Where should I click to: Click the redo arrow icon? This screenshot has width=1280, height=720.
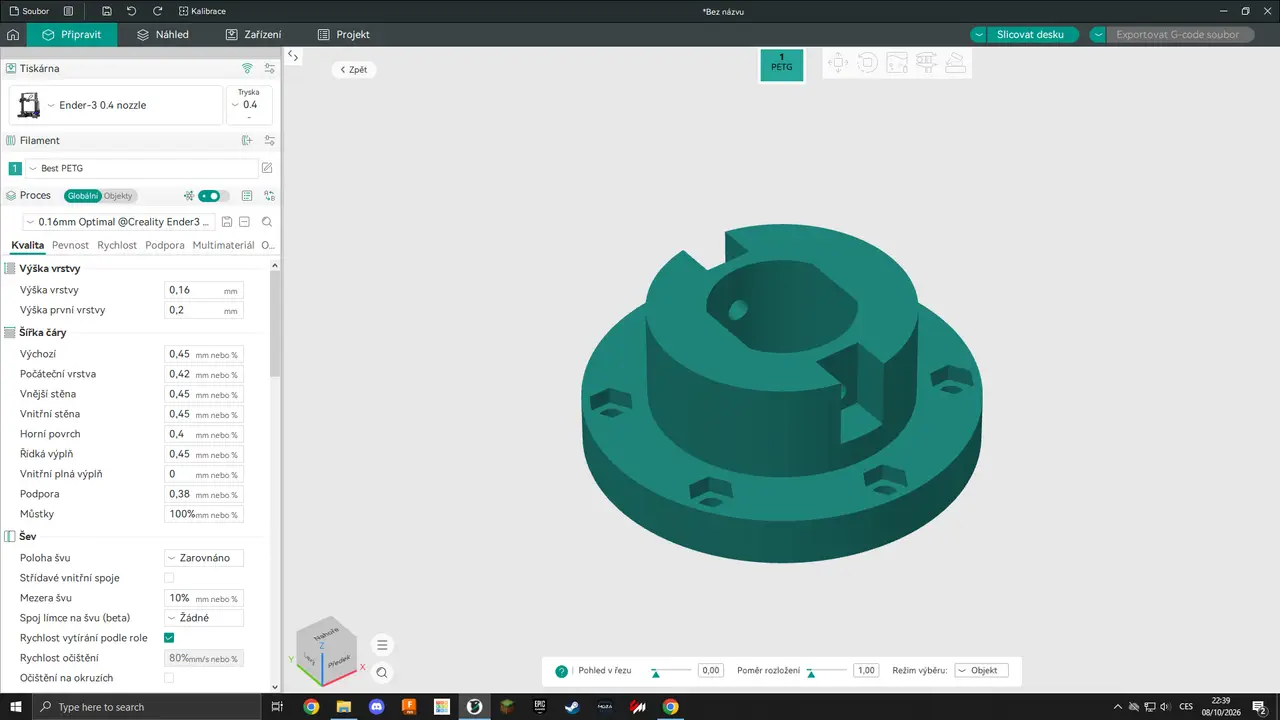pyautogui.click(x=158, y=11)
